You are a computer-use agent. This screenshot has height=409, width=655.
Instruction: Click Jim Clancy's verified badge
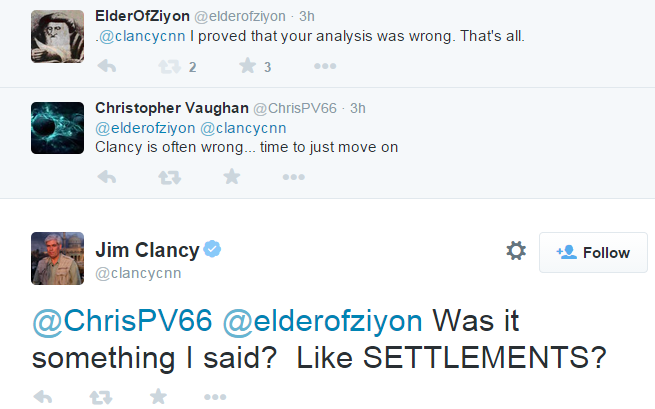(x=214, y=249)
